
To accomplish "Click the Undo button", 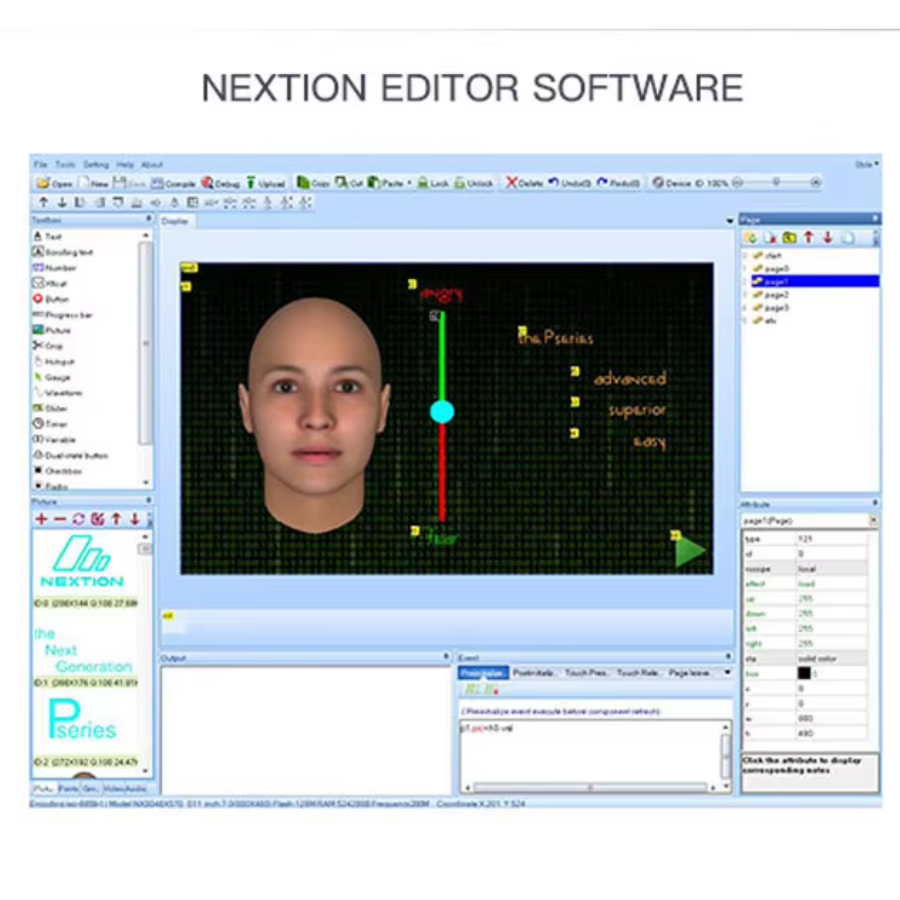I will pos(570,183).
